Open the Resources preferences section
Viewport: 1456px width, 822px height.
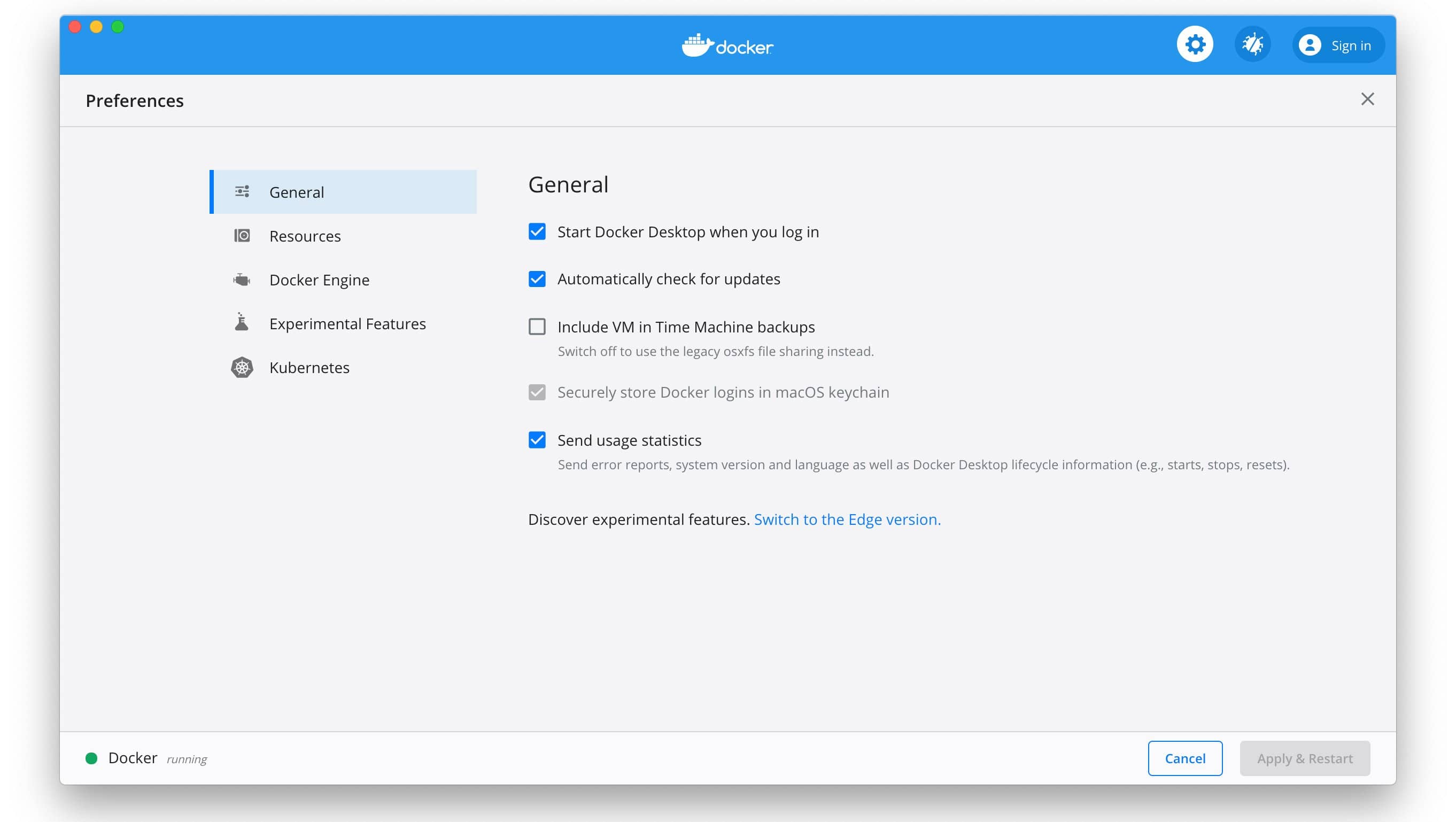(x=305, y=236)
